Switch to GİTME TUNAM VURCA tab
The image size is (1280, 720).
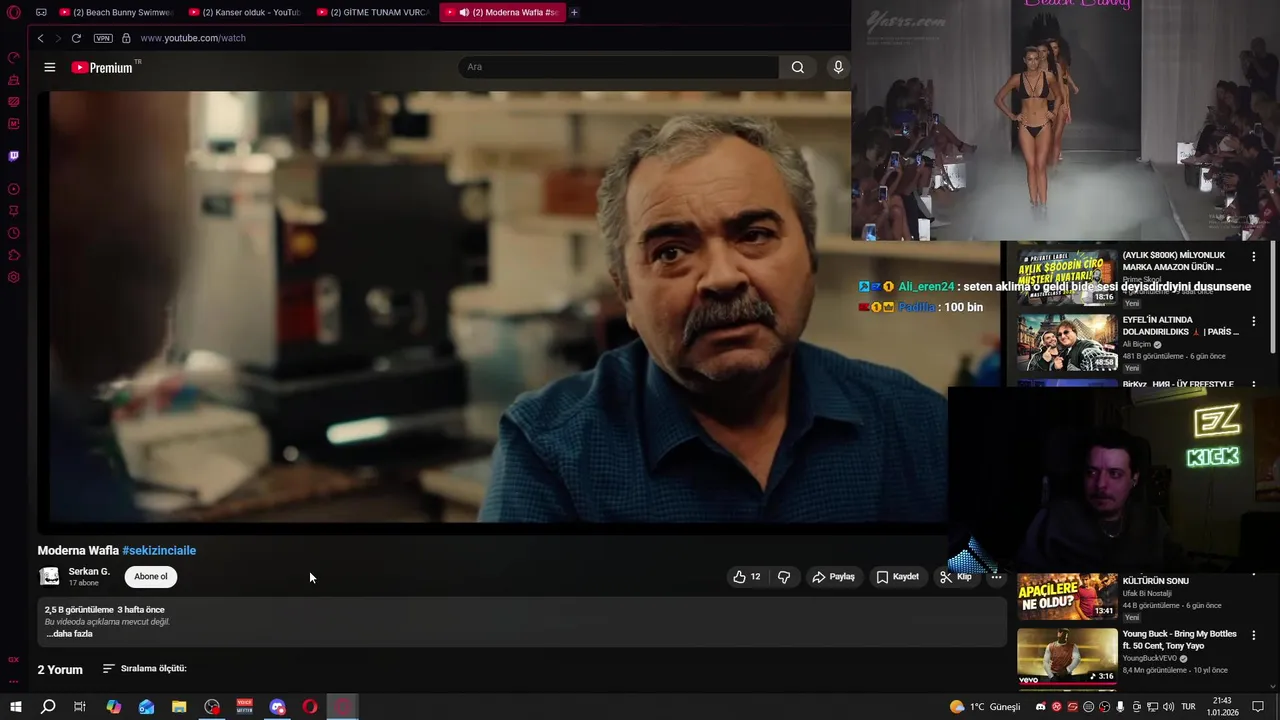pos(373,12)
